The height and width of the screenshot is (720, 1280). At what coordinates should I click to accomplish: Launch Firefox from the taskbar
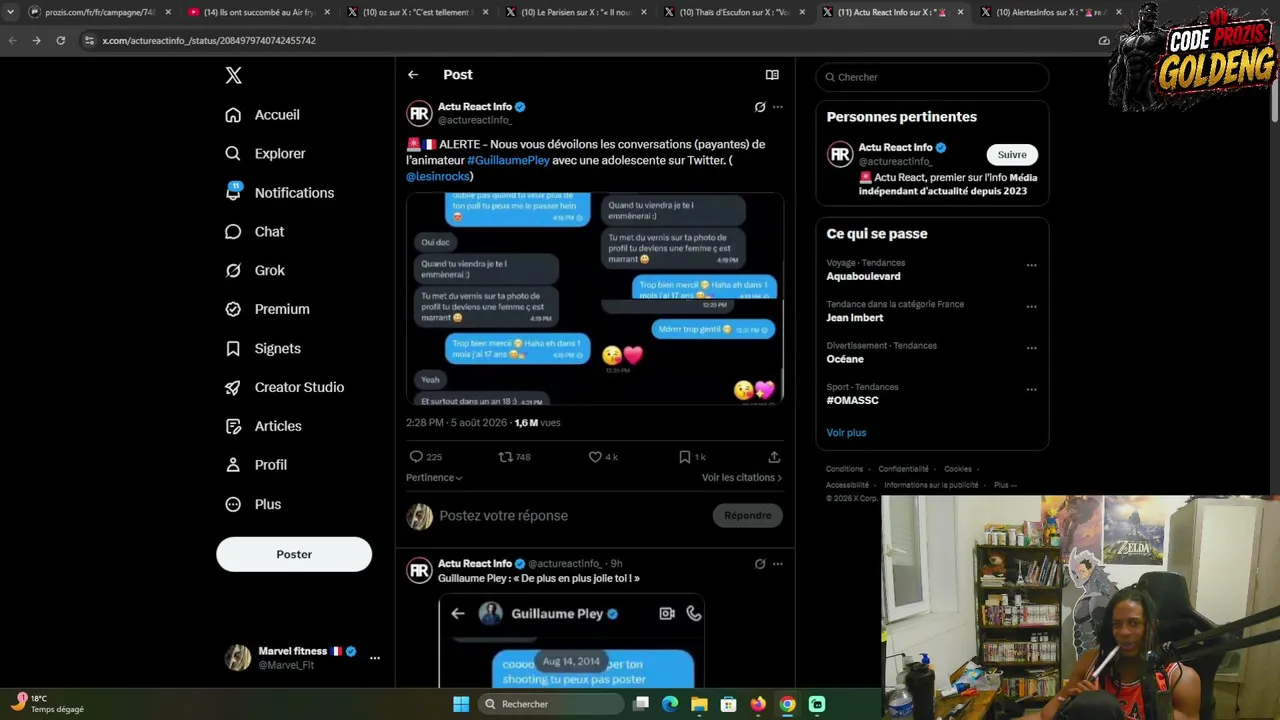pyautogui.click(x=758, y=704)
